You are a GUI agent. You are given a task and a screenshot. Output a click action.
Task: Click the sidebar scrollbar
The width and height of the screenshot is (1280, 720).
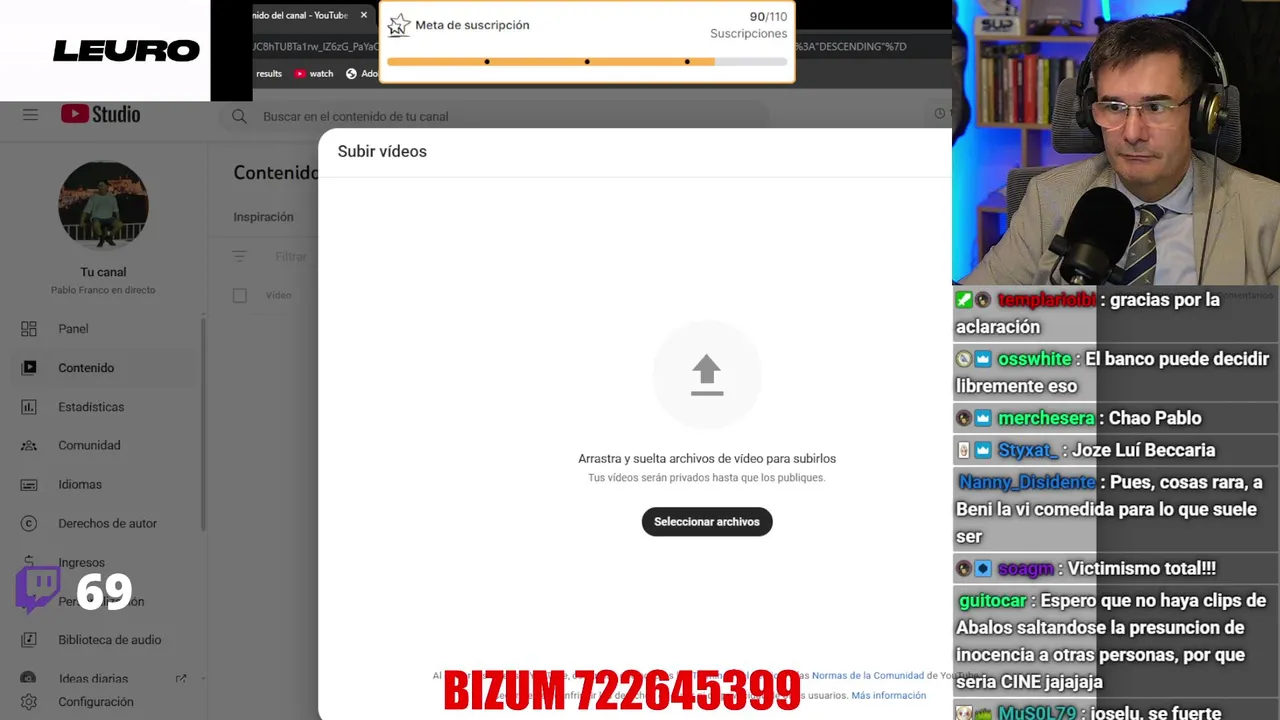(x=203, y=425)
